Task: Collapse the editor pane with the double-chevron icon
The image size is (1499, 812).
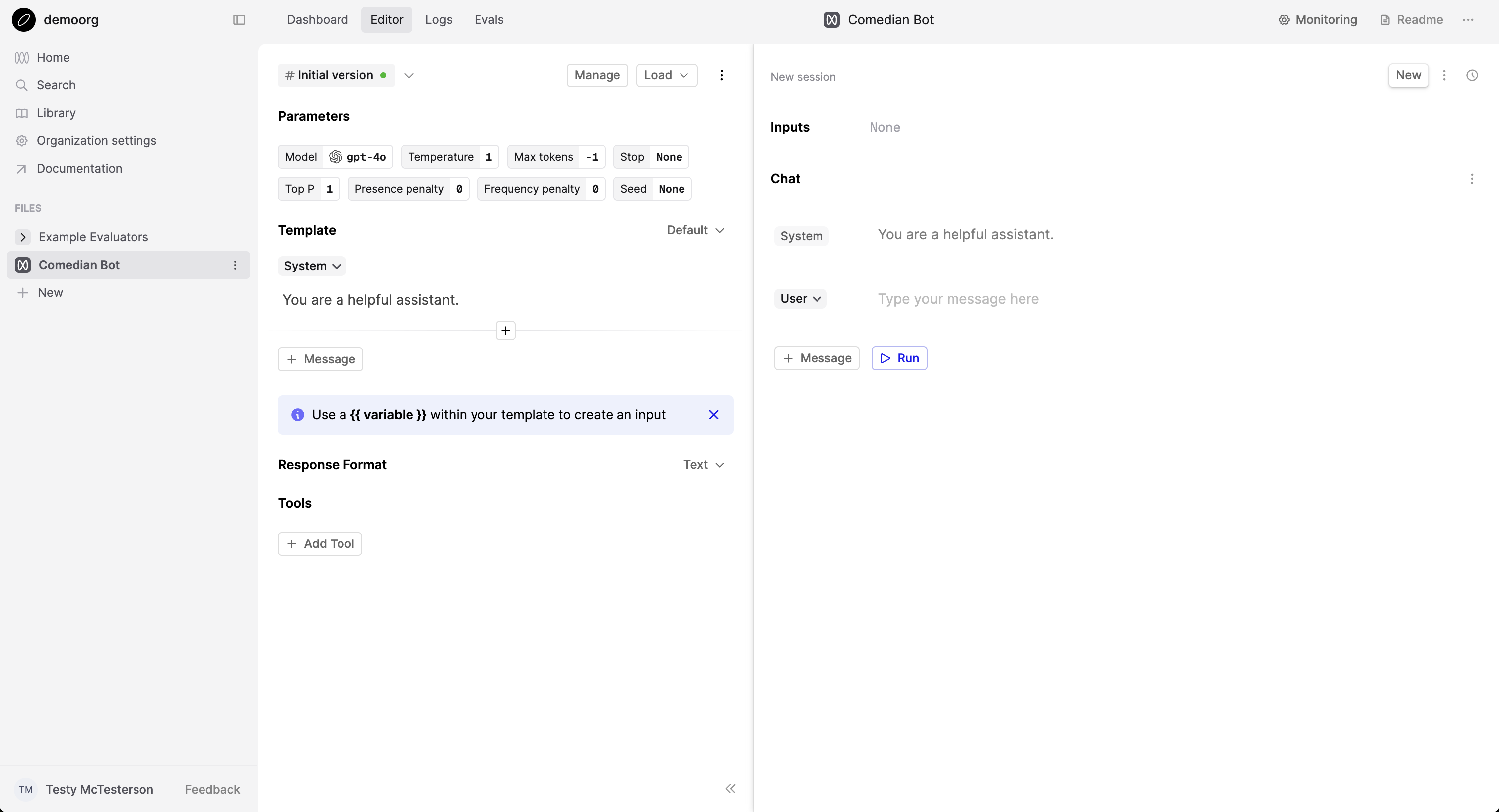Action: pos(730,789)
